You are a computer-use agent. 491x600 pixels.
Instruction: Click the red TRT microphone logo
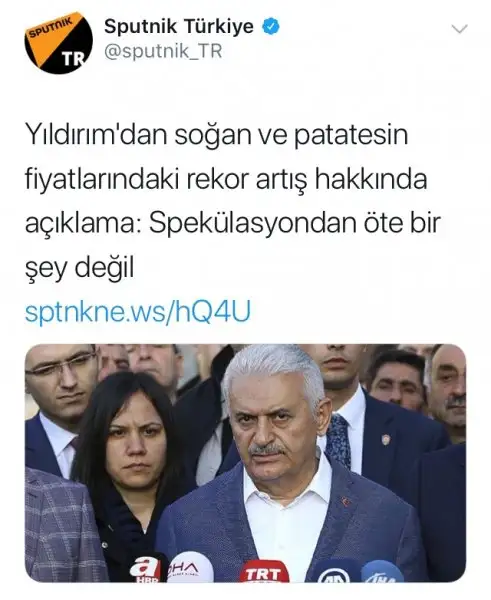click(264, 572)
